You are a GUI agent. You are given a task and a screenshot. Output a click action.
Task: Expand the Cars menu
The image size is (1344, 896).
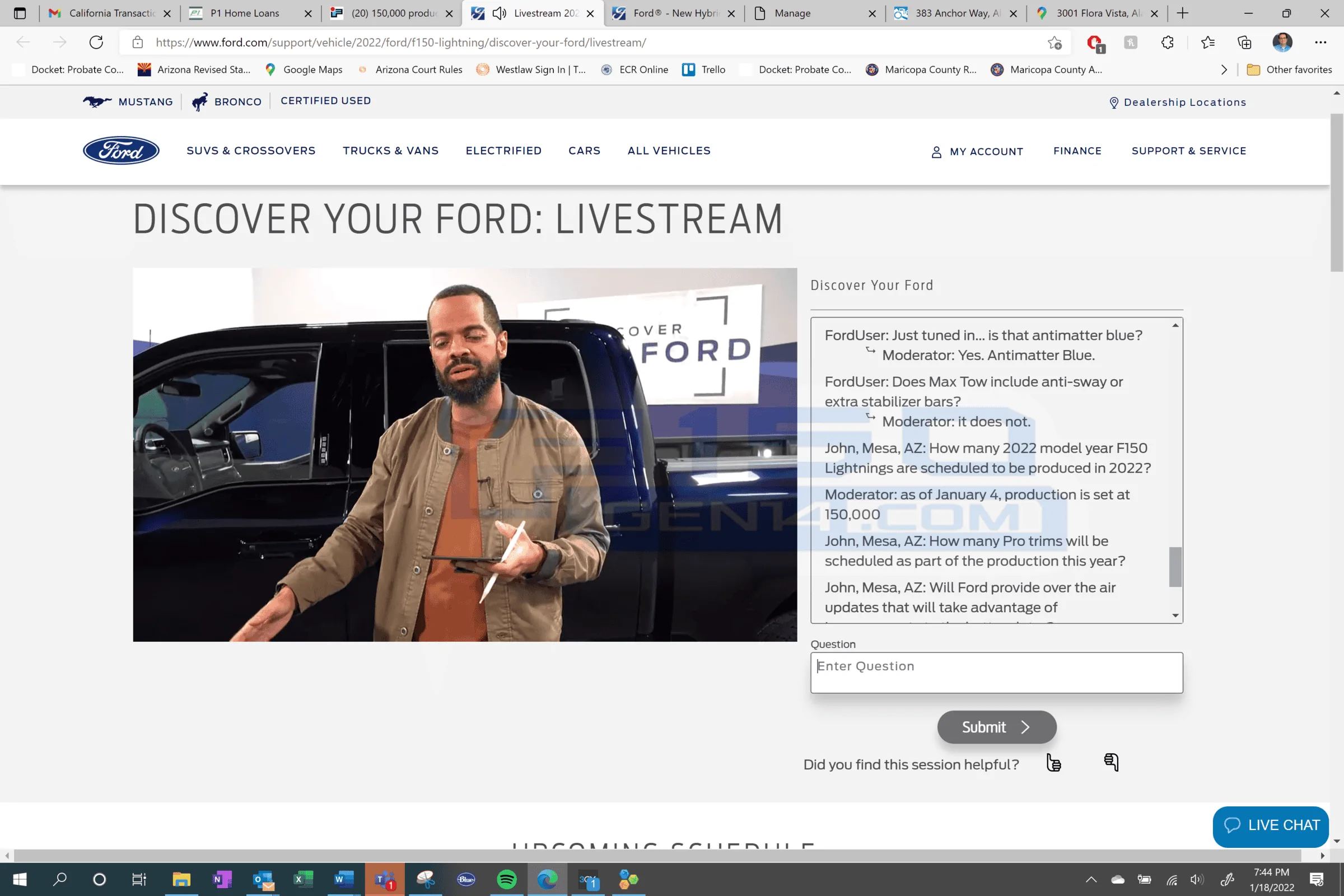click(584, 150)
